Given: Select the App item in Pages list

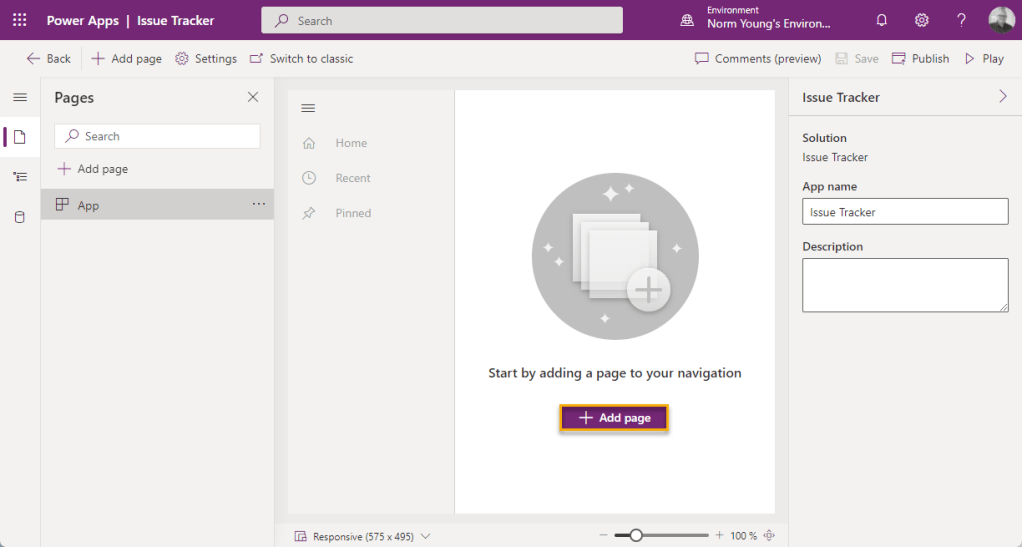Looking at the screenshot, I should tap(157, 205).
